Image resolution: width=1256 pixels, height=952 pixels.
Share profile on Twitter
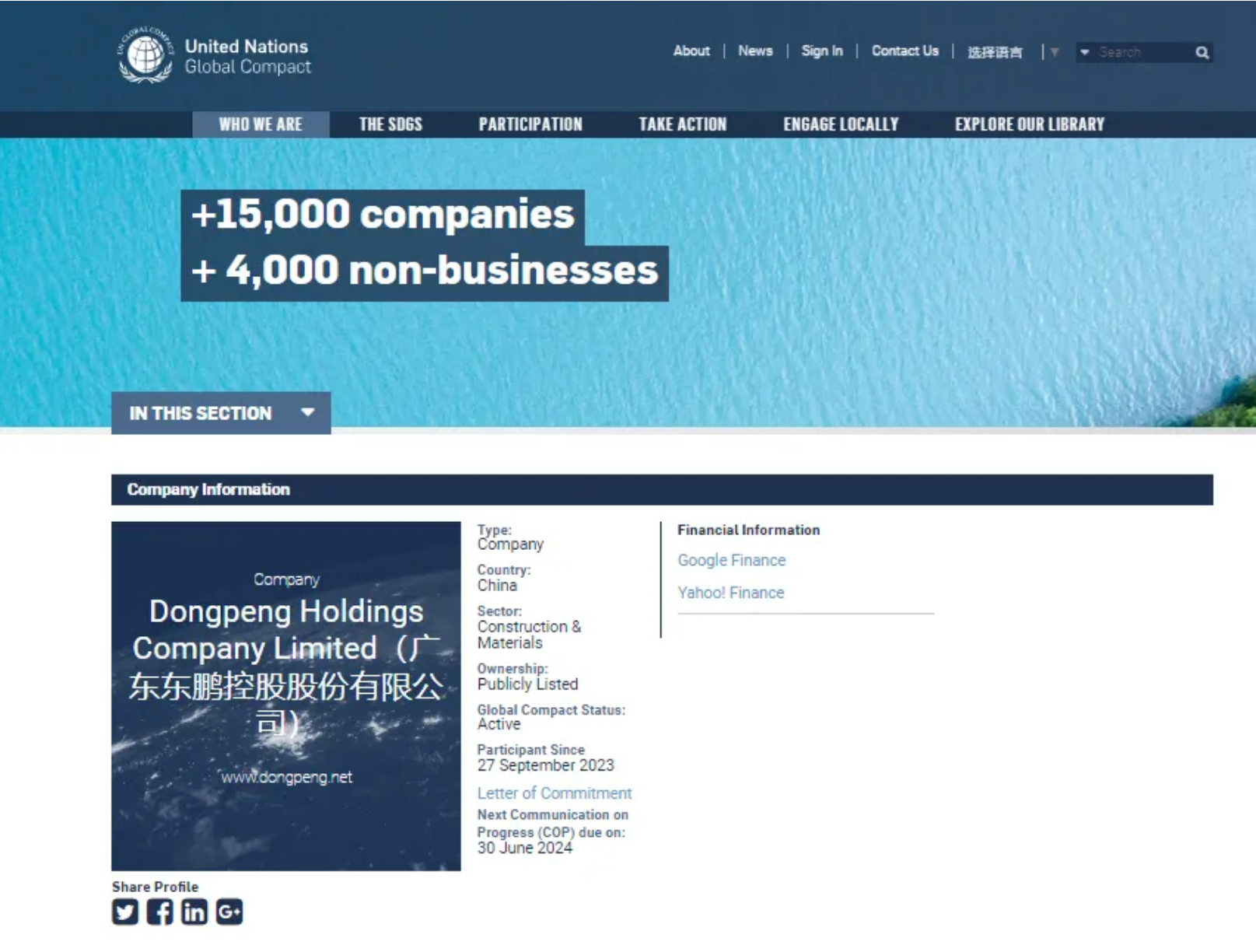125,912
